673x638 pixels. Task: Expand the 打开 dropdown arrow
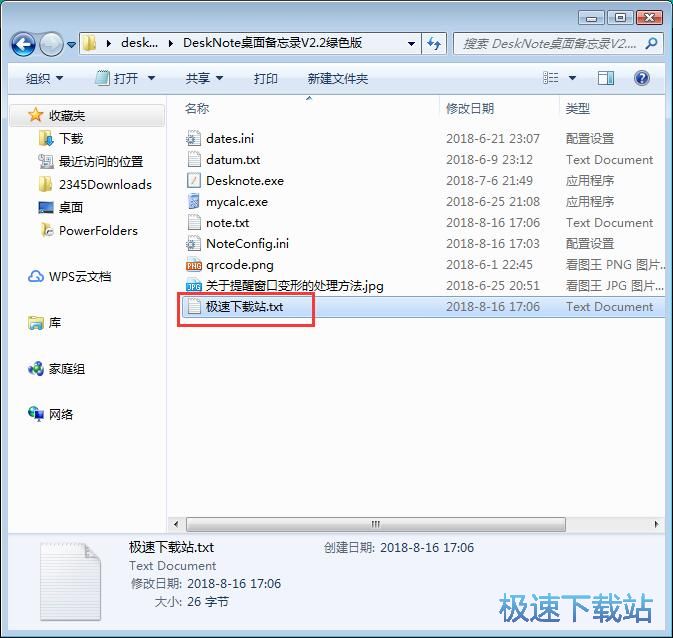click(x=151, y=79)
